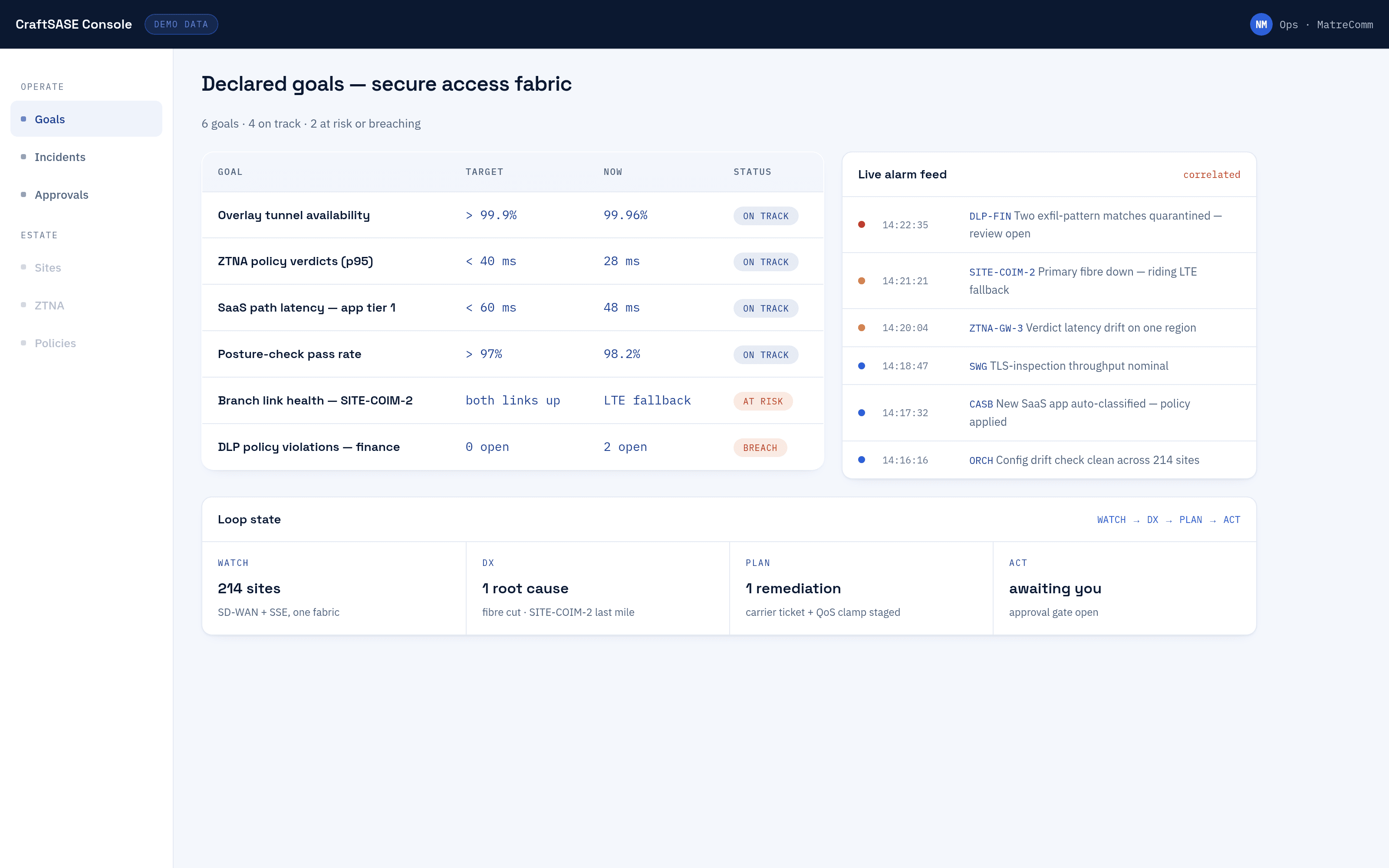Image resolution: width=1389 pixels, height=868 pixels.
Task: Click the blue dot for the 14:16:16 alarm
Action: click(x=862, y=460)
